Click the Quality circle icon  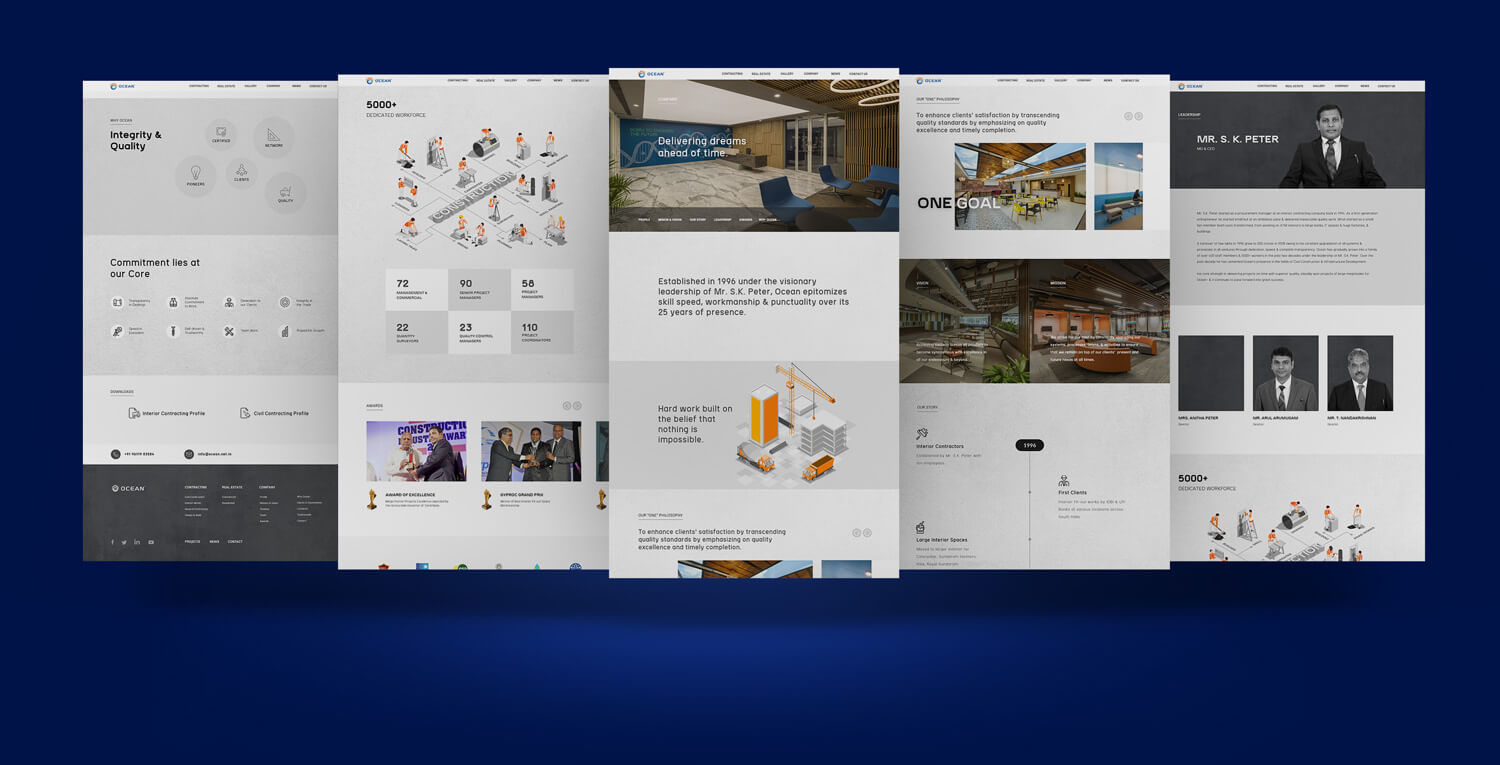pyautogui.click(x=285, y=192)
